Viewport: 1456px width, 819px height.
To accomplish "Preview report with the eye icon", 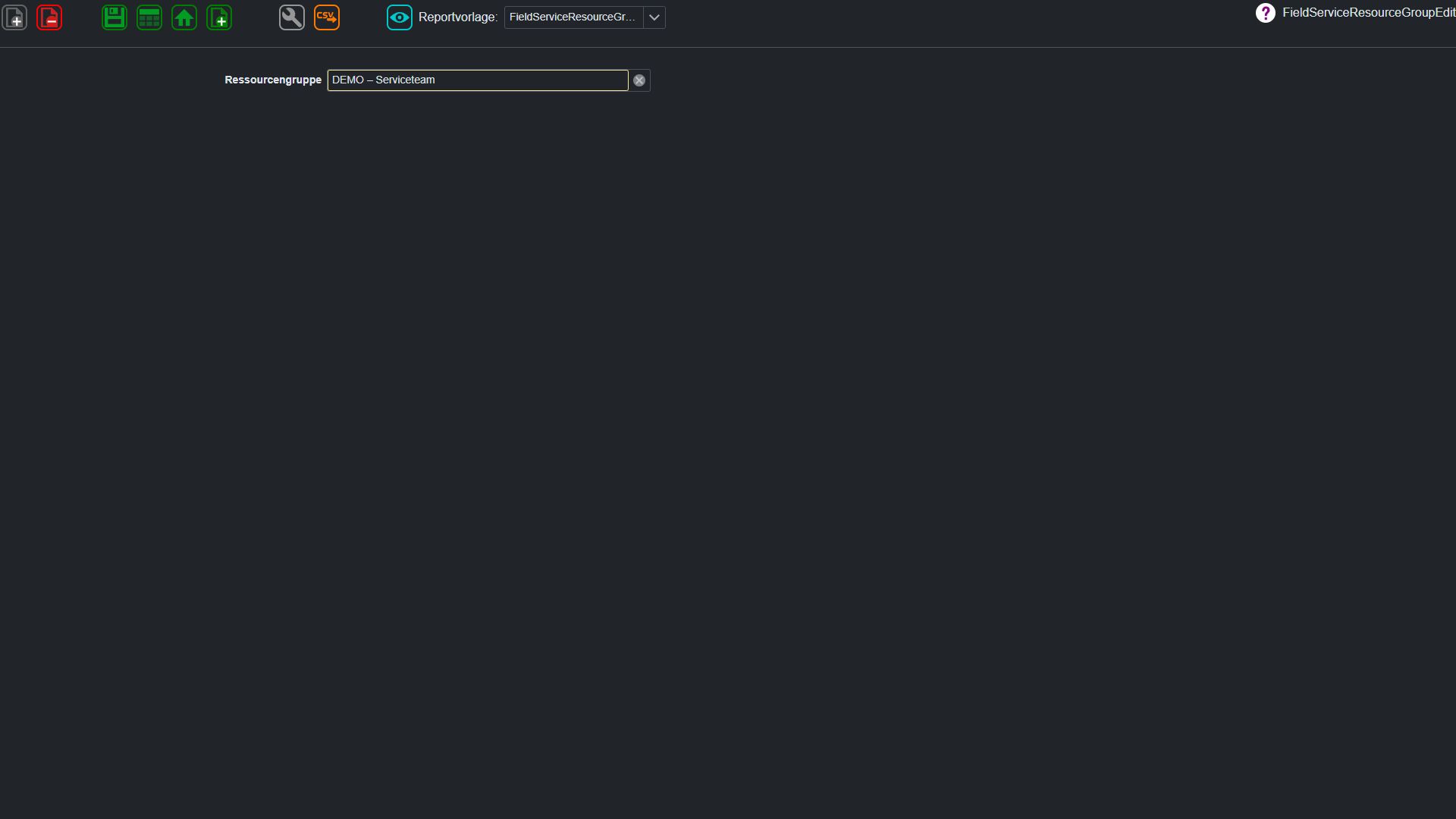I will (400, 17).
